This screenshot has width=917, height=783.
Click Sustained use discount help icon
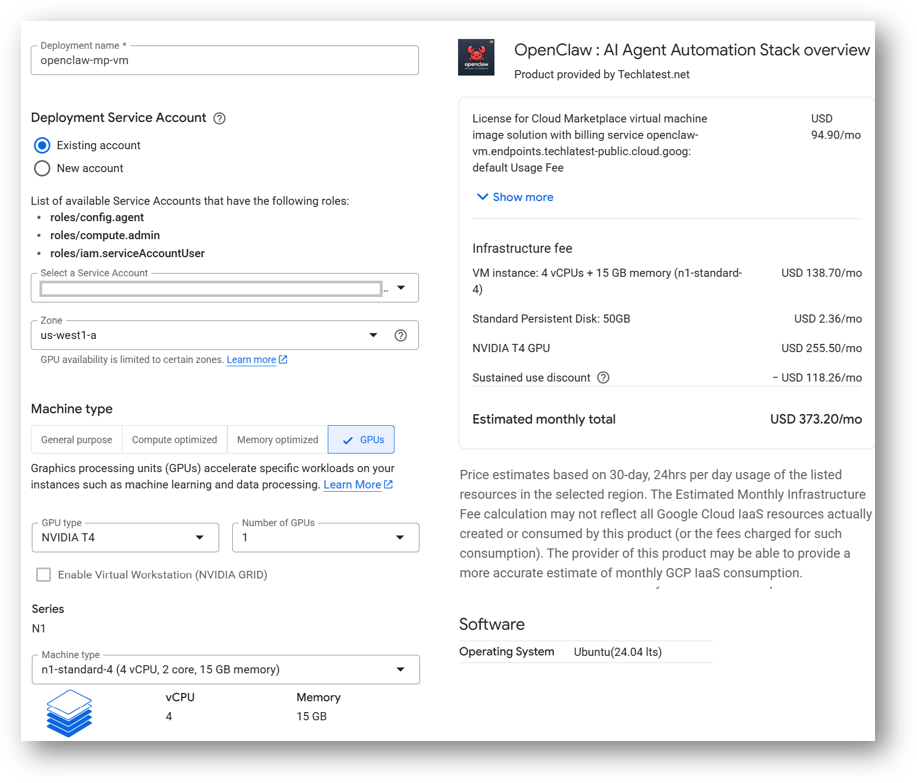click(x=603, y=378)
